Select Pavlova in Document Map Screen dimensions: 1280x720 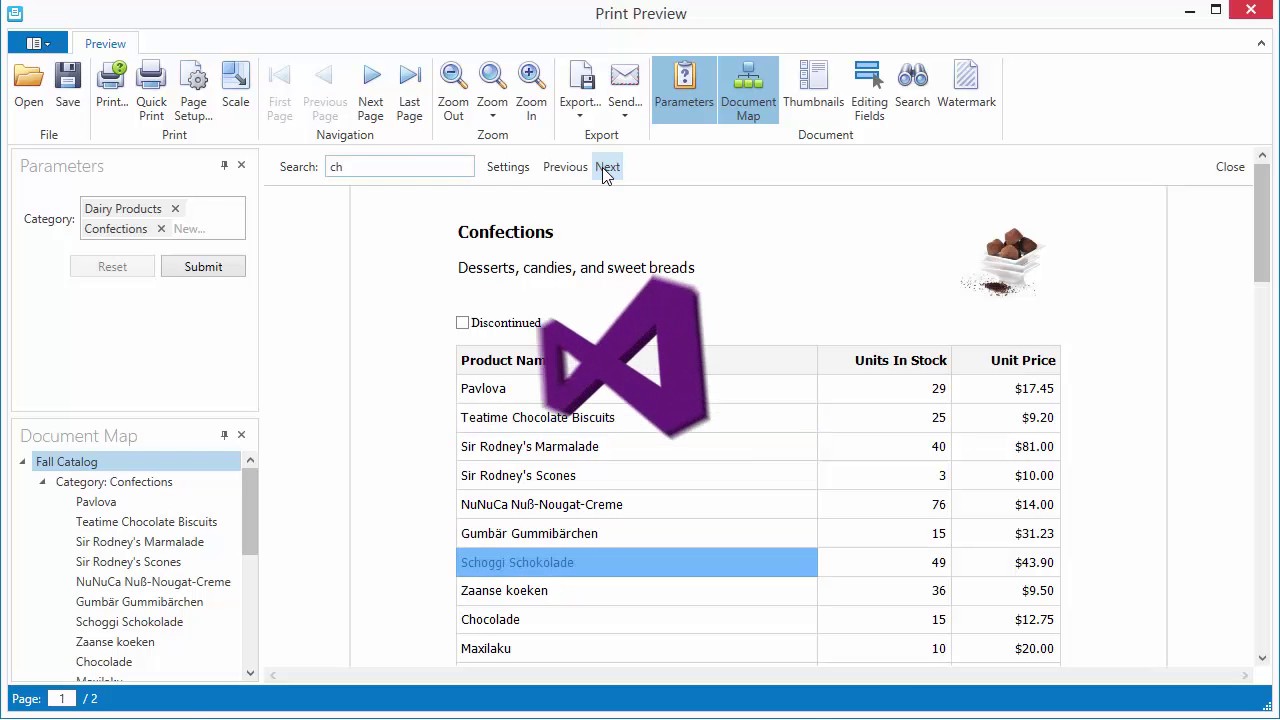tap(96, 502)
